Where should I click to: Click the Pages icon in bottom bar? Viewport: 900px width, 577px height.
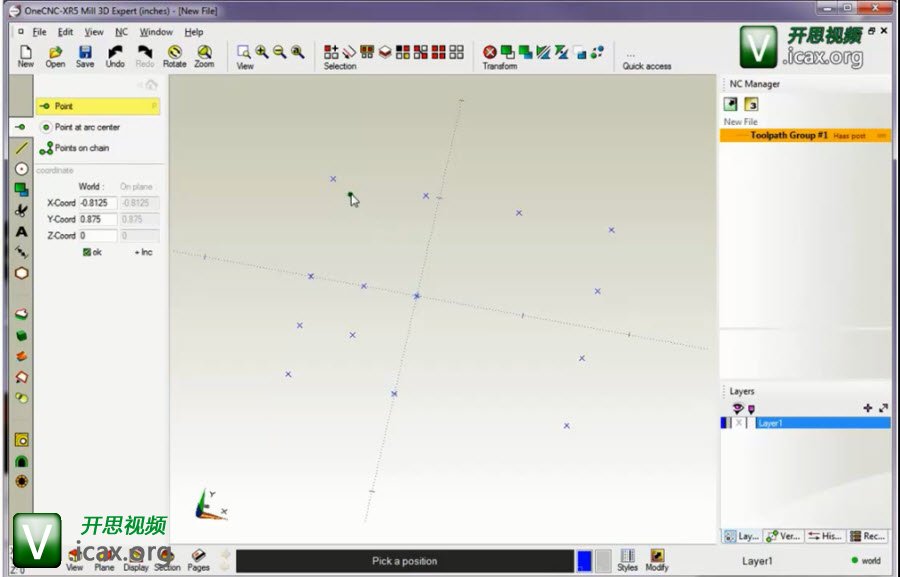click(x=198, y=560)
